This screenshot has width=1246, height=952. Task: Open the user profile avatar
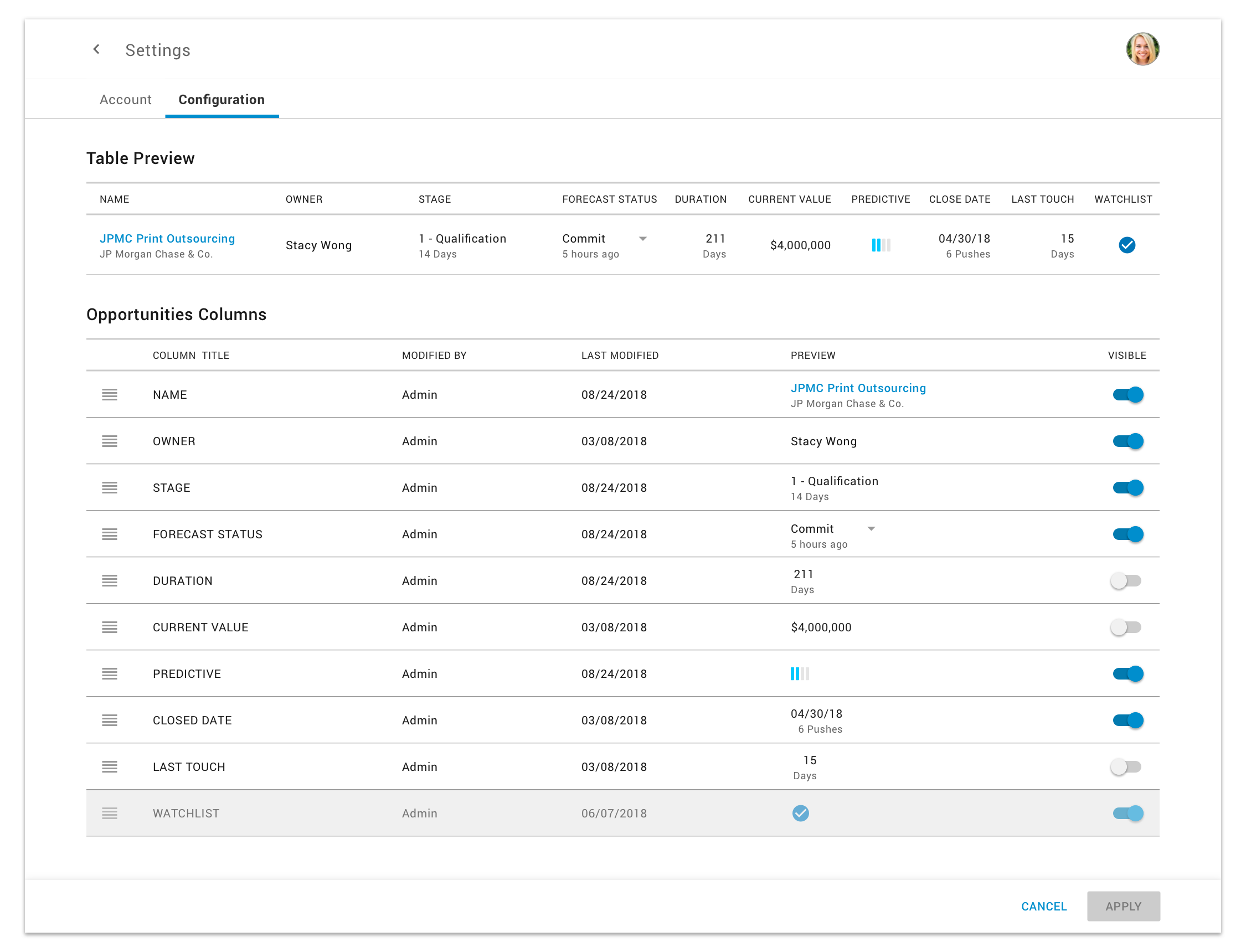tap(1141, 49)
